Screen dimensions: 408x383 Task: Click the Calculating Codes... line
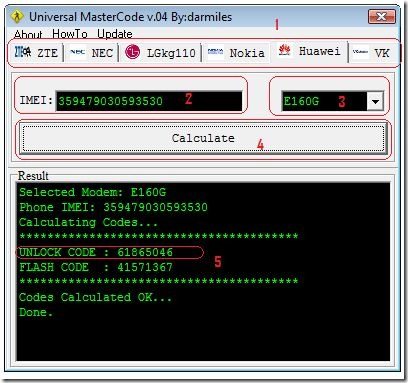coord(88,222)
